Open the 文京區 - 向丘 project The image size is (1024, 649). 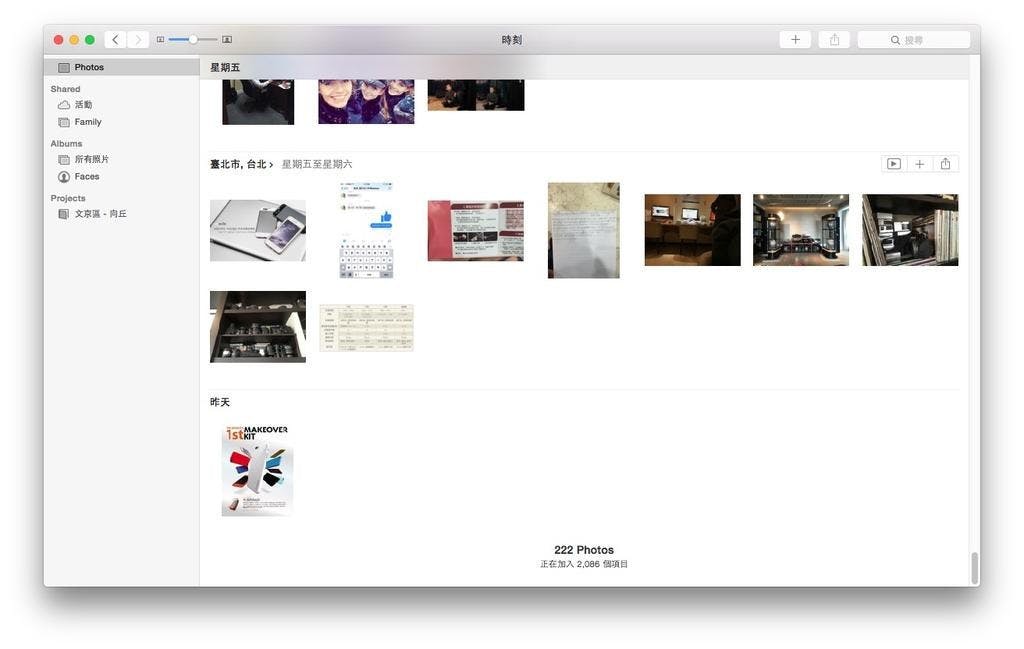point(101,214)
